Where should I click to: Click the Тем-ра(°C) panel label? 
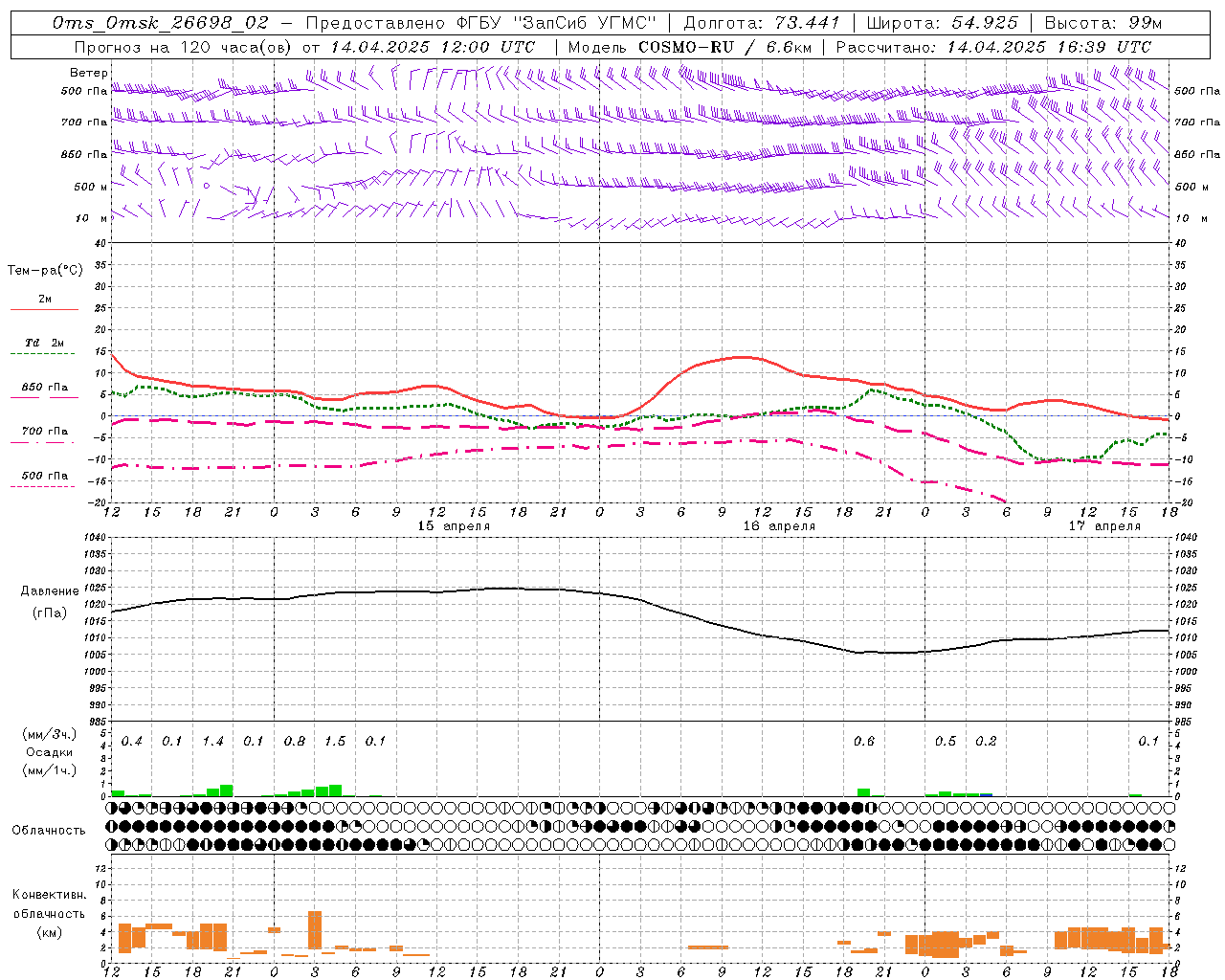(x=45, y=271)
